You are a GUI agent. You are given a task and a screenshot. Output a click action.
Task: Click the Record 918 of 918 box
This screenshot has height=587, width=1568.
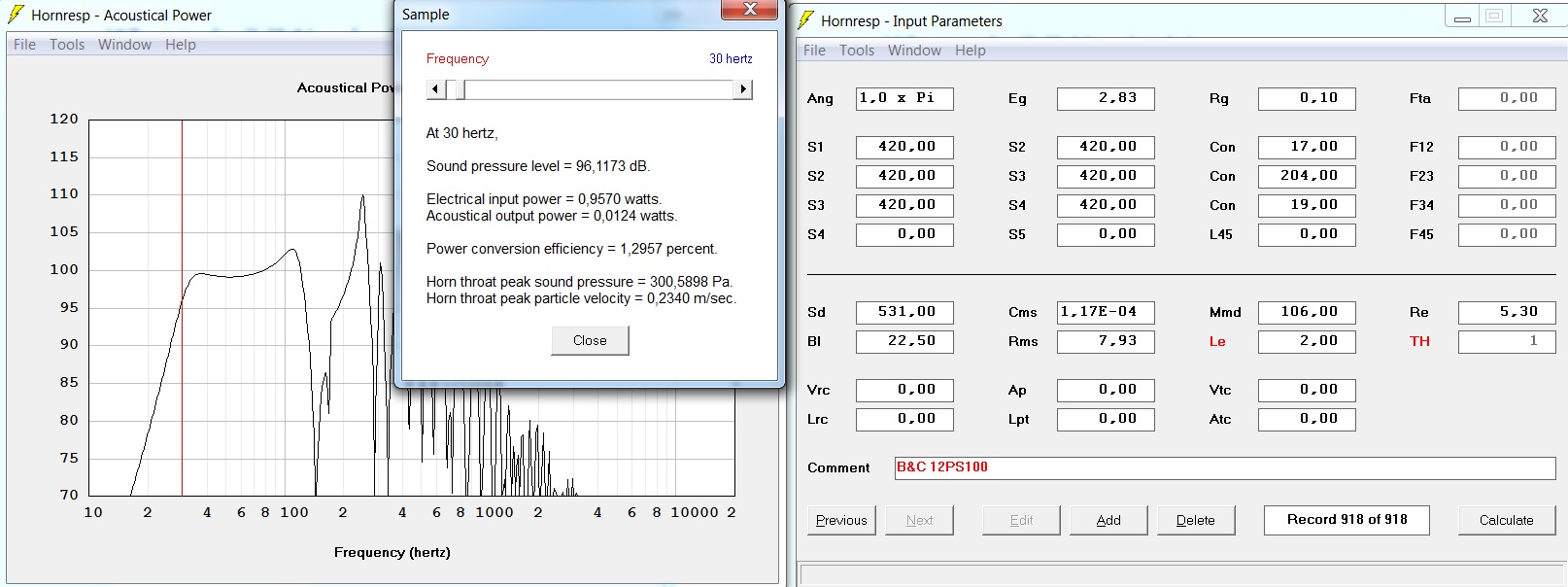1346,520
